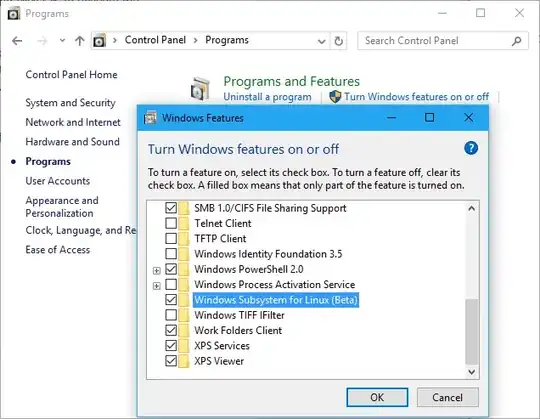Uncheck XPS Viewer checkbox
The width and height of the screenshot is (540, 419).
(171, 361)
